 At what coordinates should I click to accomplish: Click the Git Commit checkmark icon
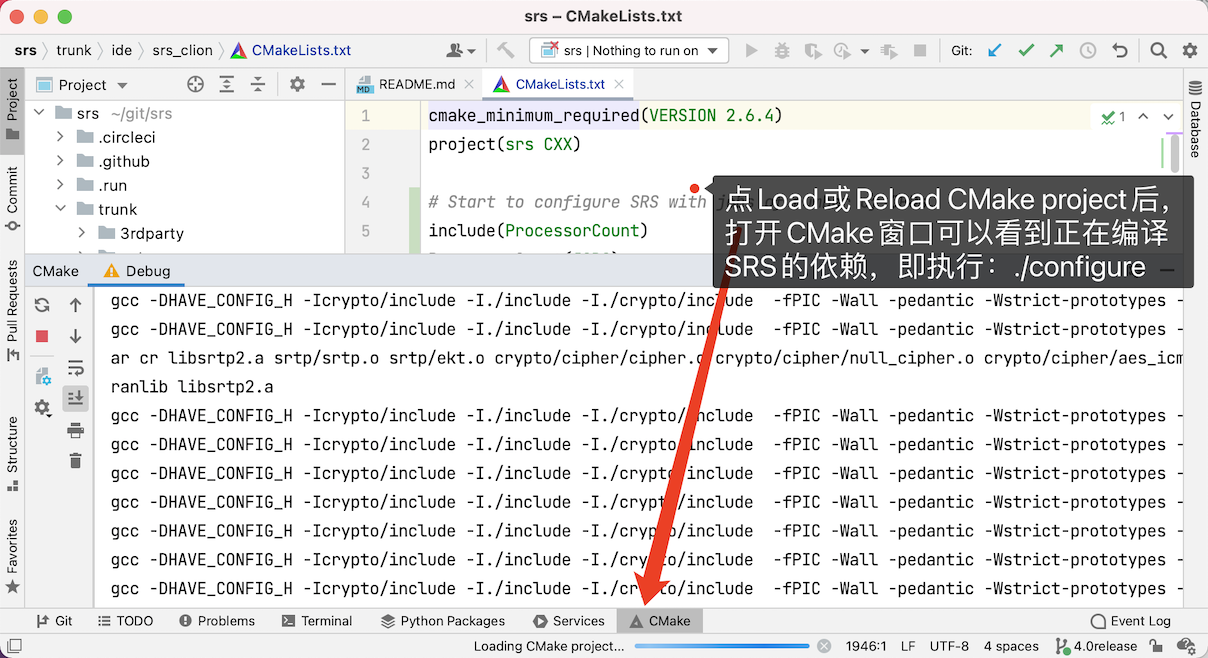(x=1025, y=50)
